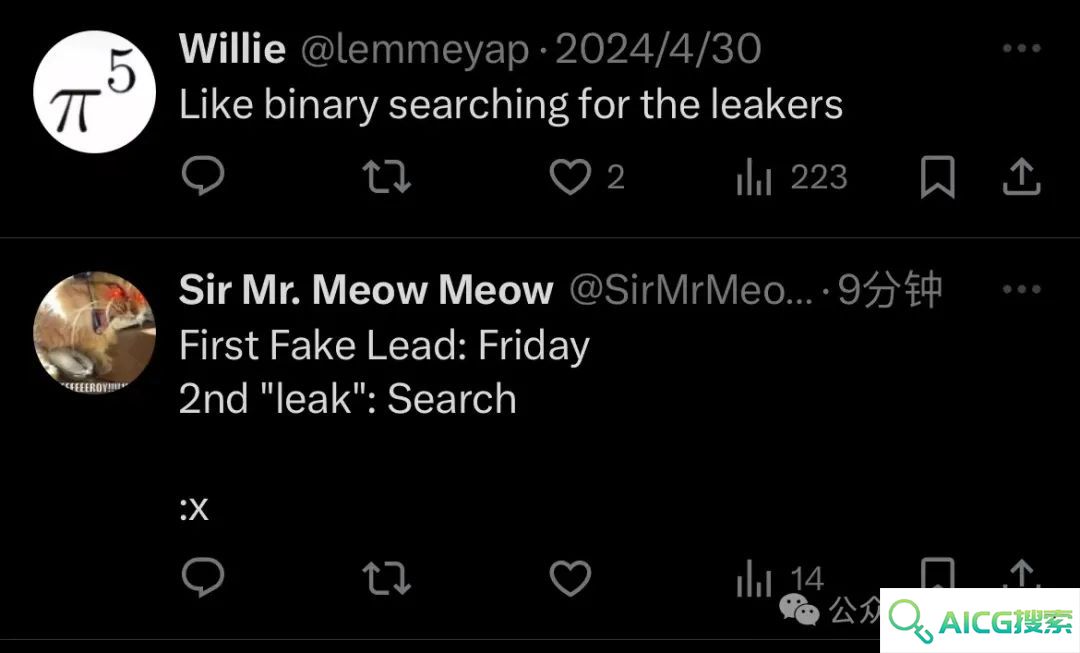Reply to Sir Mr. Meow Meow's tweet
This screenshot has width=1080, height=653.
(x=203, y=577)
